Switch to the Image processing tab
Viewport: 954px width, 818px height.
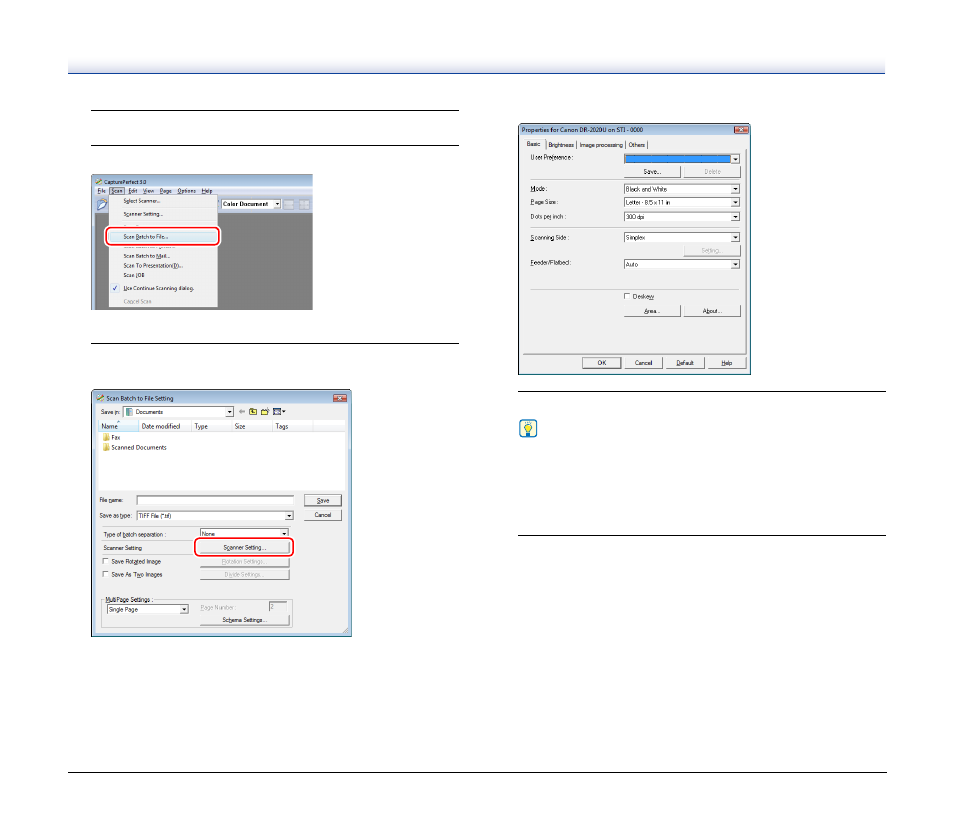click(x=601, y=145)
